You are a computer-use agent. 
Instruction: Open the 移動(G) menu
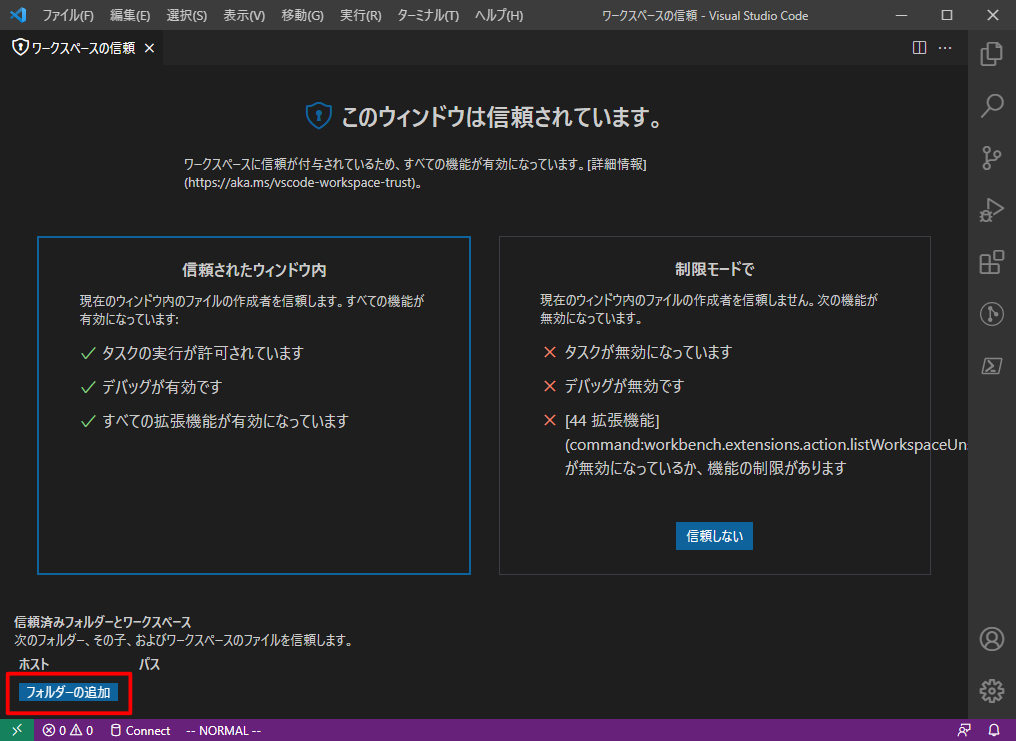pyautogui.click(x=303, y=15)
